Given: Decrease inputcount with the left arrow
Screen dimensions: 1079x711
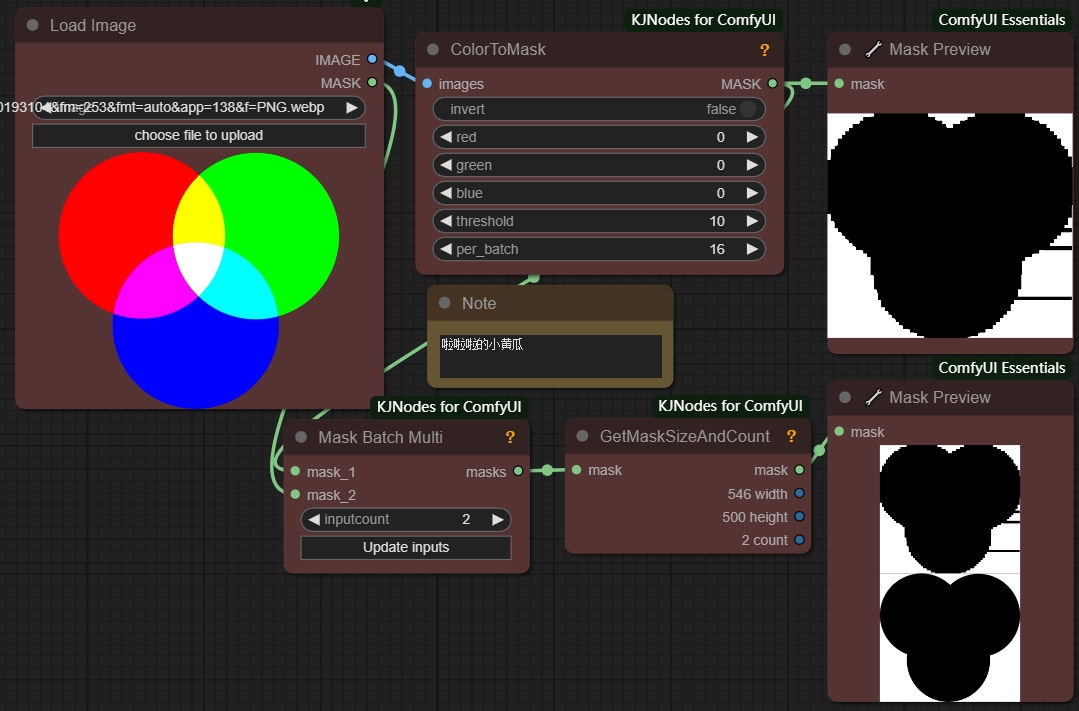Looking at the screenshot, I should (x=314, y=520).
